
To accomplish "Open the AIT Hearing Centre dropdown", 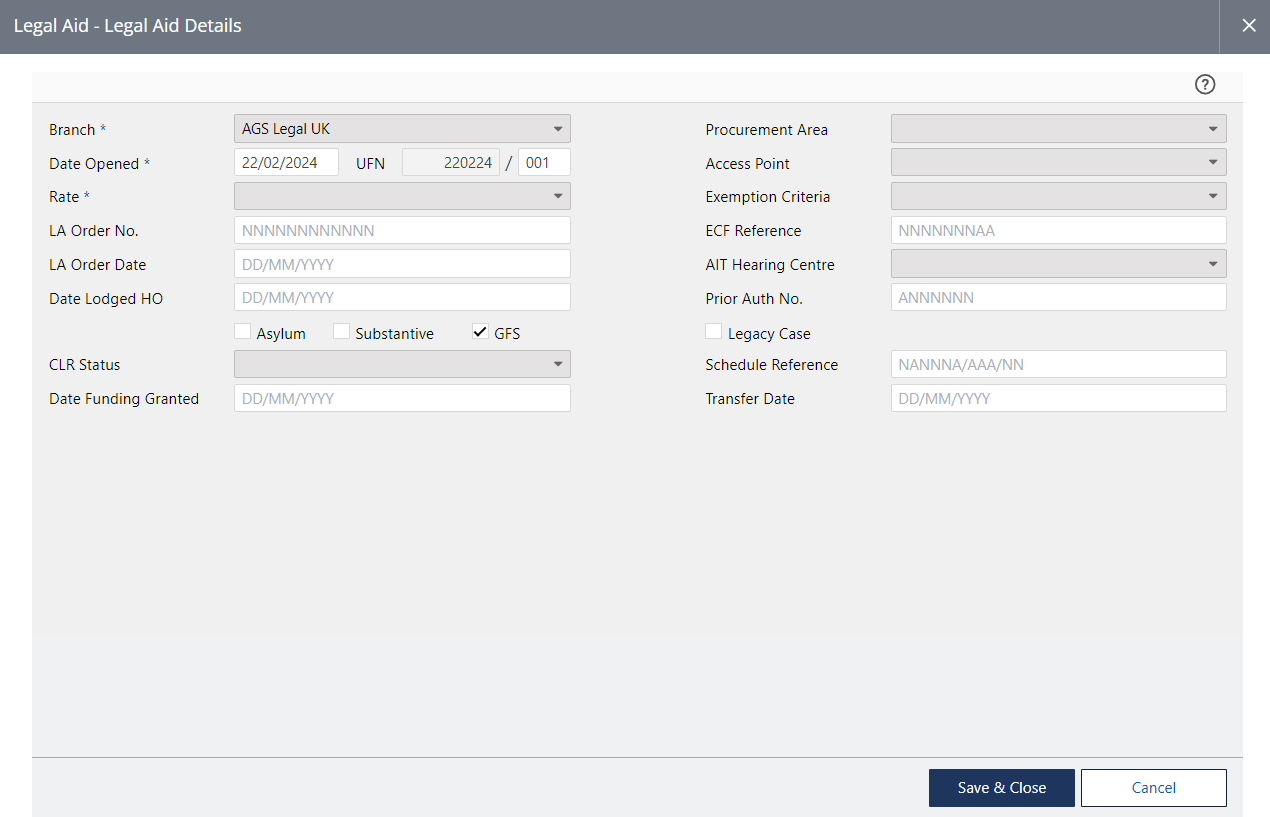I will [x=1058, y=264].
